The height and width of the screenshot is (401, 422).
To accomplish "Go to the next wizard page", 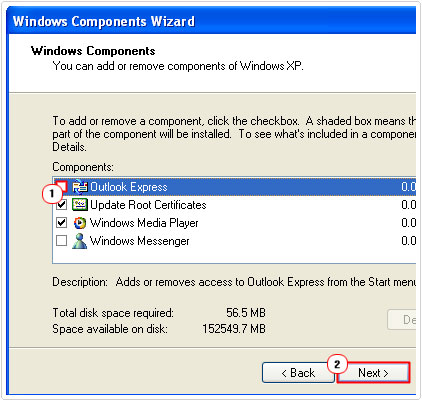I will tap(373, 373).
